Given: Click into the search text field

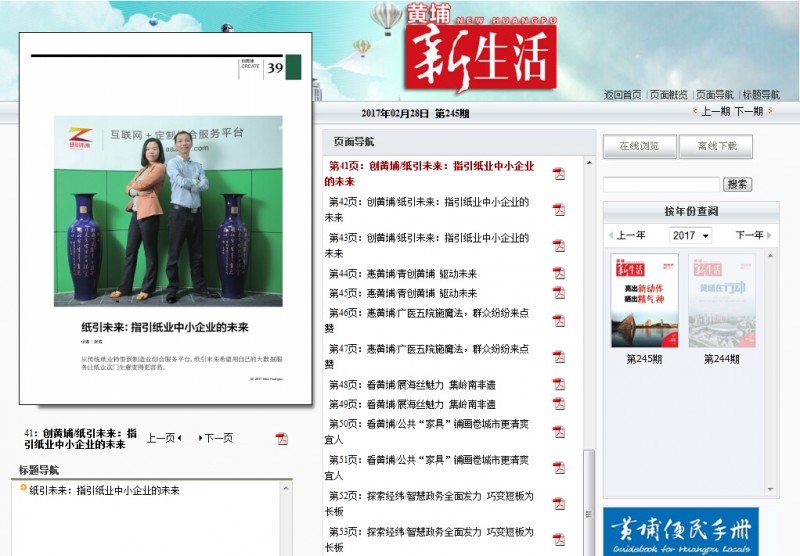Looking at the screenshot, I should coord(661,185).
